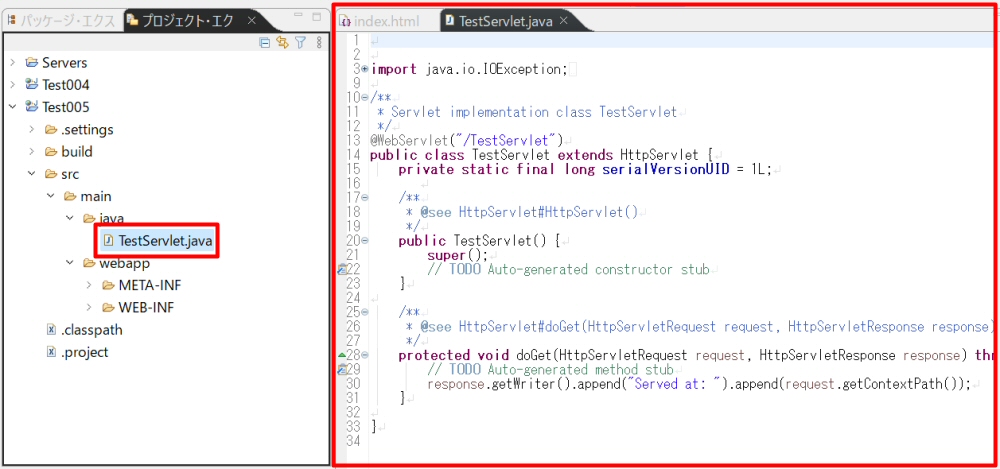Close the Project Explorer tab
Viewport: 1000px width, 469px height.
click(252, 20)
